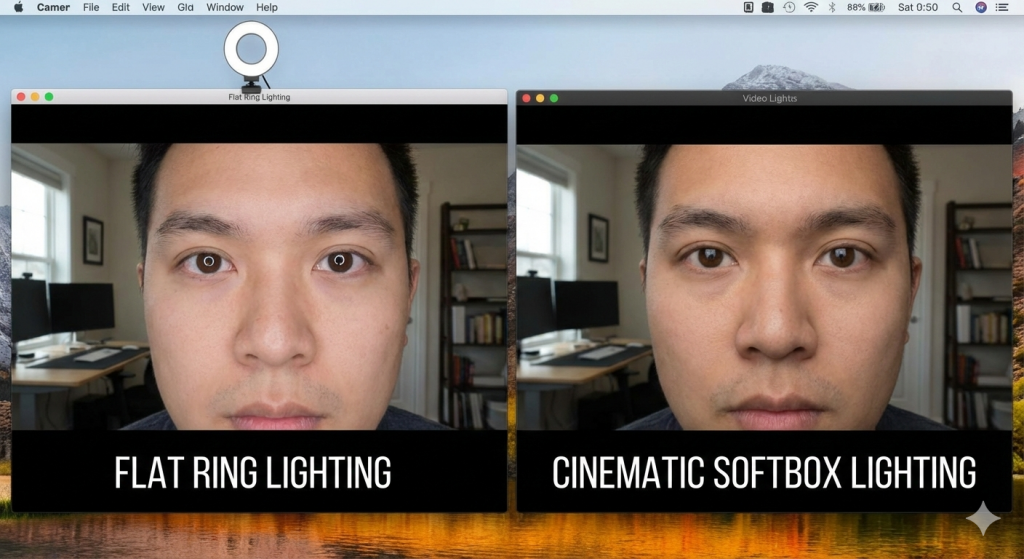Screen dimensions: 1024x559
Task: Click the ring light webcam icon
Action: tap(251, 57)
